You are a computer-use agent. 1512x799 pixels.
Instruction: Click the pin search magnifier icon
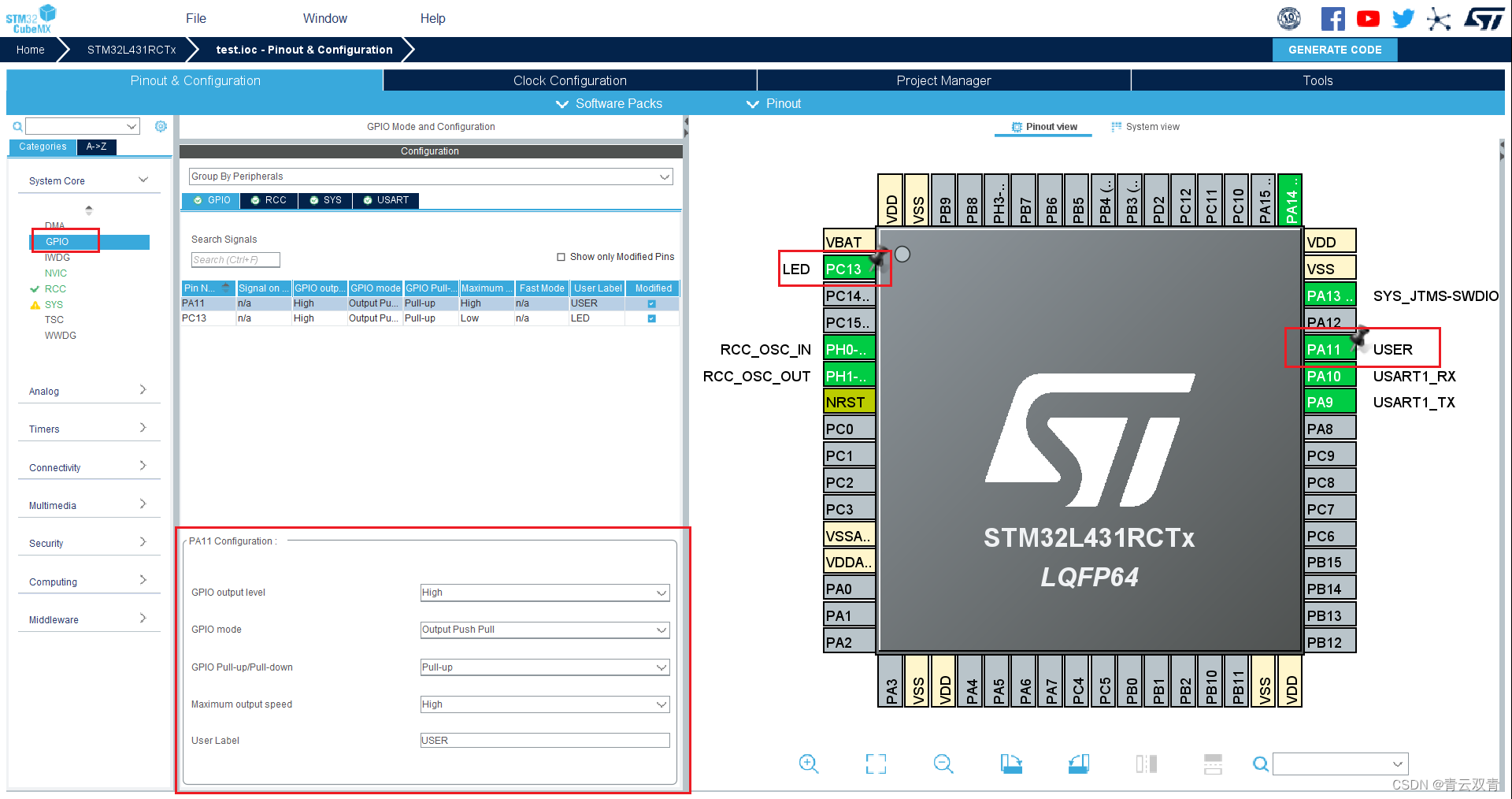pos(1261,764)
